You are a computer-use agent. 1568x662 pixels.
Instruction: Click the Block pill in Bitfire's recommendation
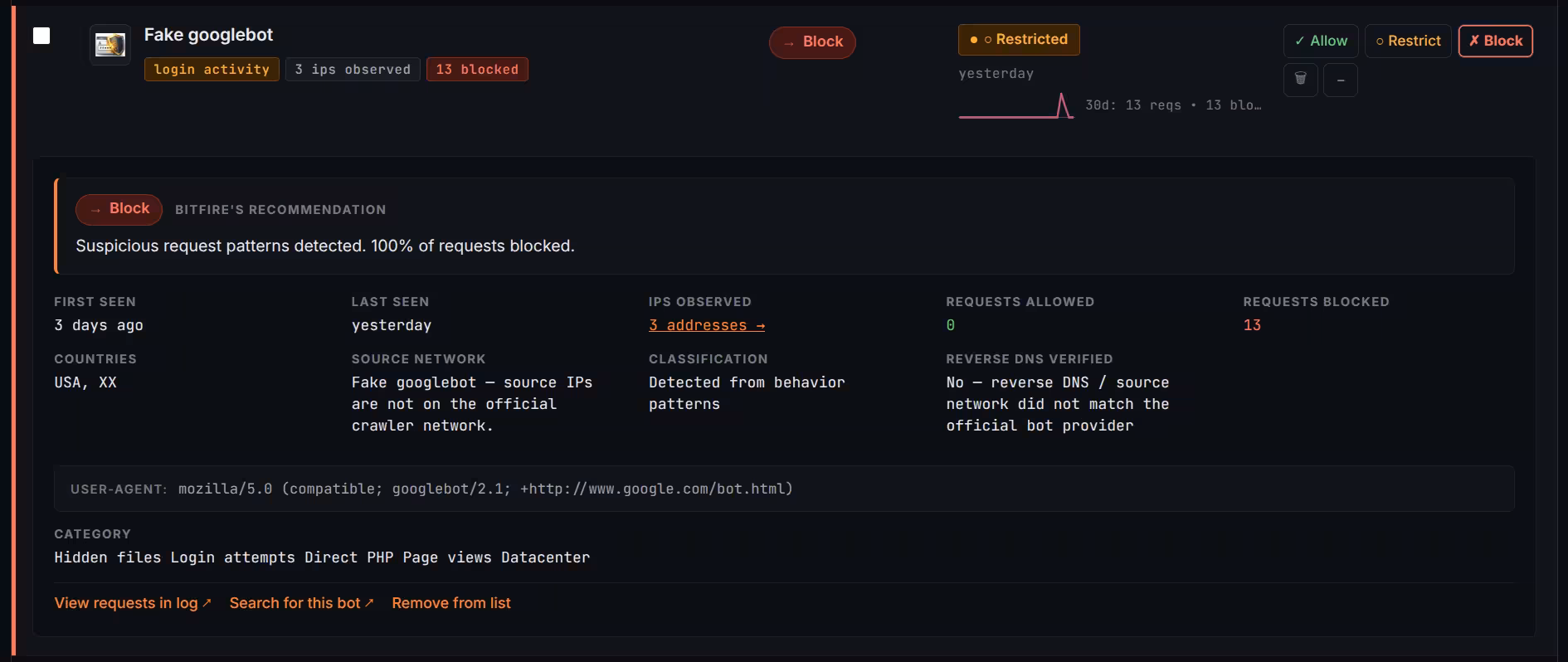click(119, 209)
